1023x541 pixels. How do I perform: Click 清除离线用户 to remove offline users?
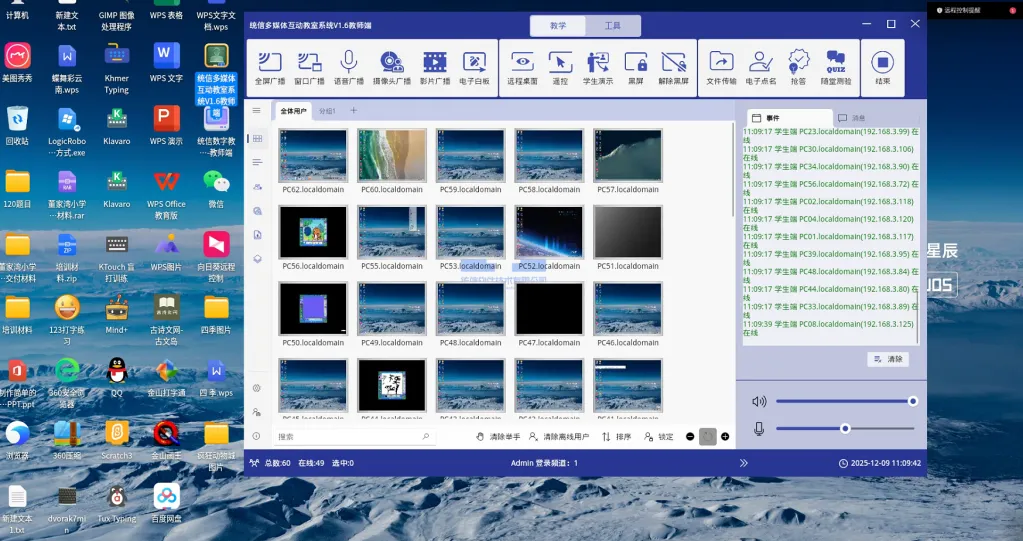[559, 437]
